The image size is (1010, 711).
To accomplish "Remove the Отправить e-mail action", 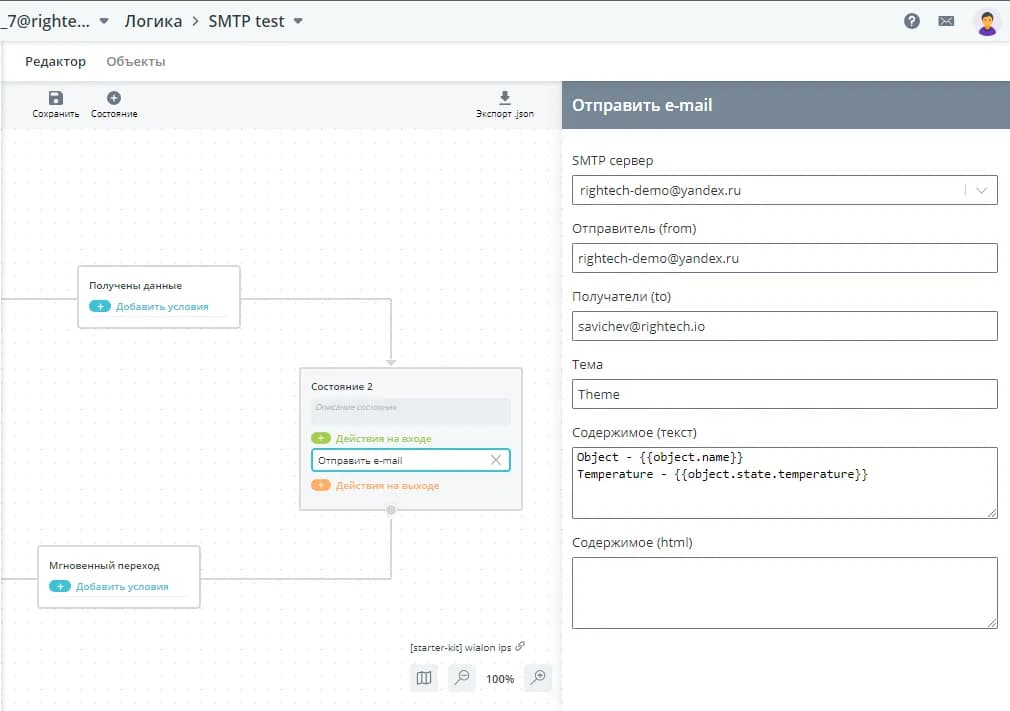I will (x=495, y=460).
